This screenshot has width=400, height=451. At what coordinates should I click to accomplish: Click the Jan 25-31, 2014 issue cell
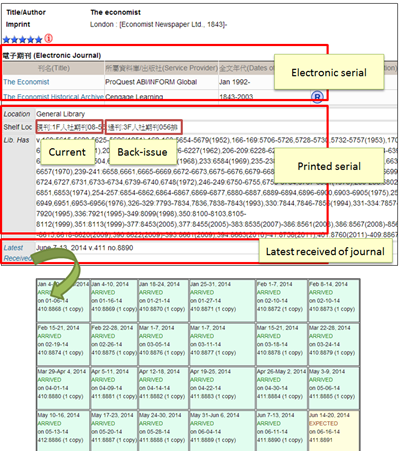tap(222, 301)
